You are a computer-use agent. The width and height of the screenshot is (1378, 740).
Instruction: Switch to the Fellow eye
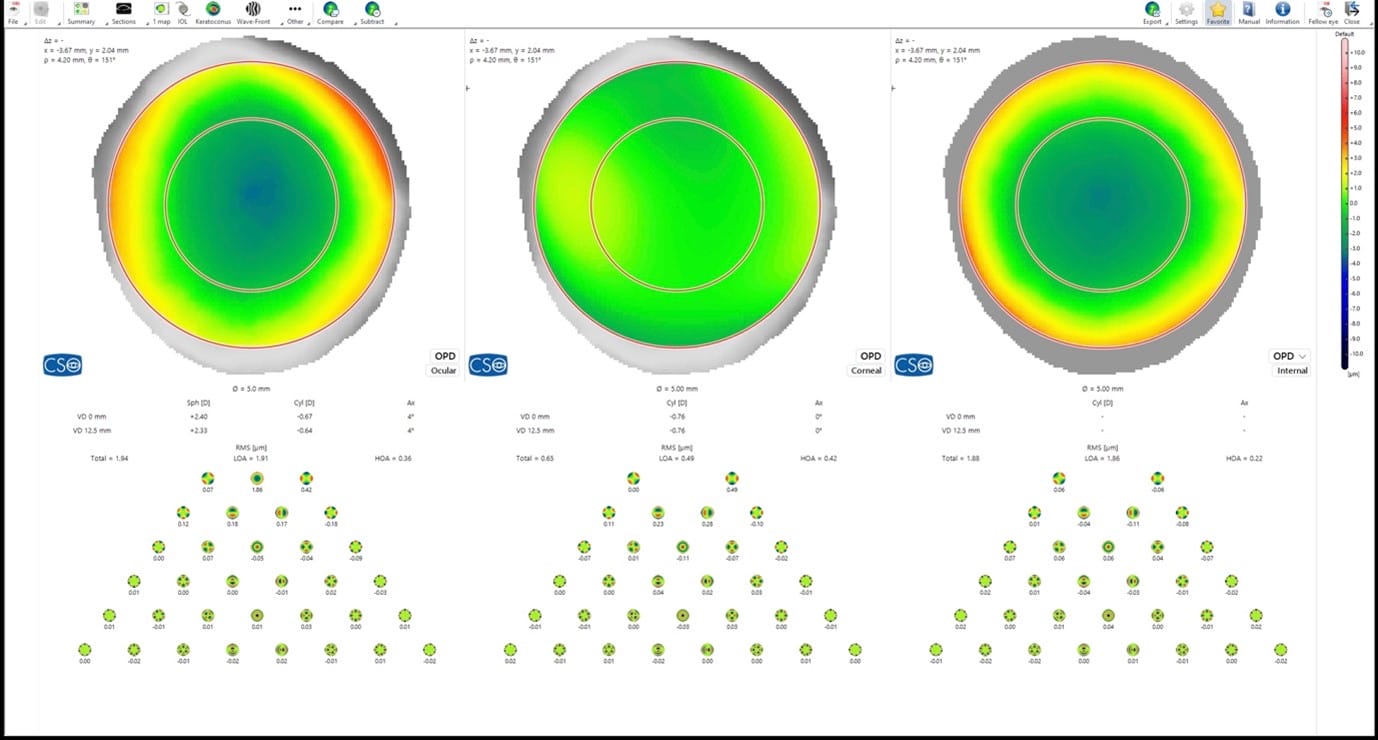point(1323,12)
